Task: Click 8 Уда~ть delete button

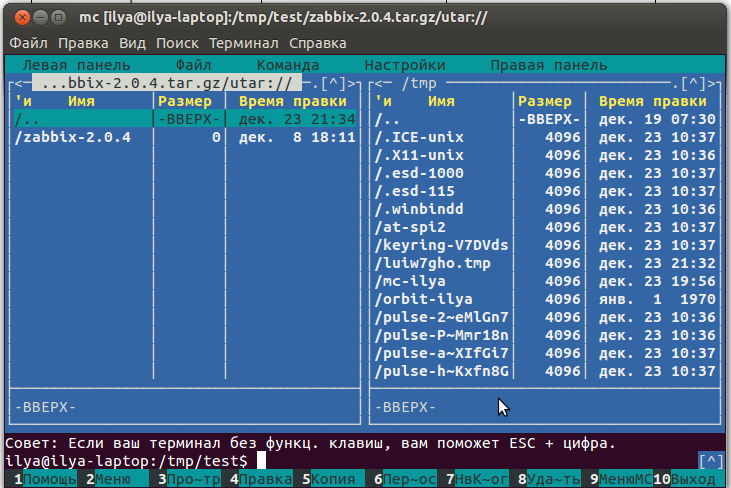Action: coord(549,479)
